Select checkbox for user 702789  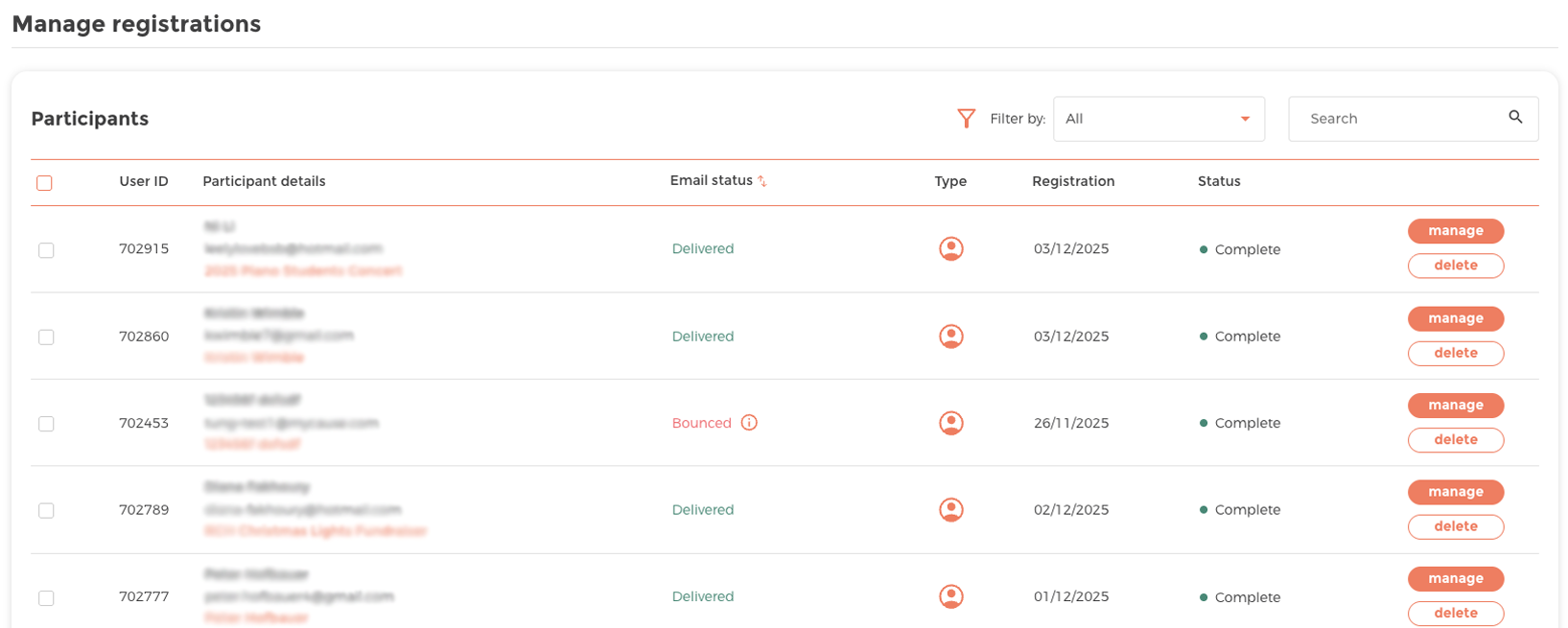tap(46, 511)
